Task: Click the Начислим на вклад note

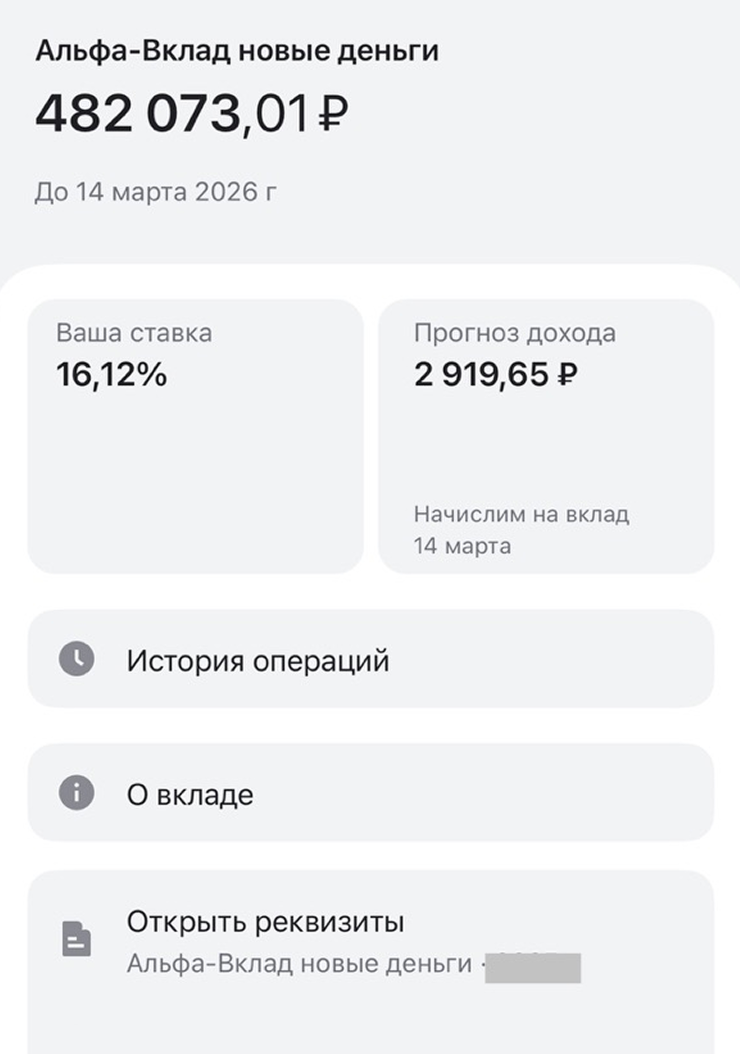Action: pyautogui.click(x=521, y=515)
